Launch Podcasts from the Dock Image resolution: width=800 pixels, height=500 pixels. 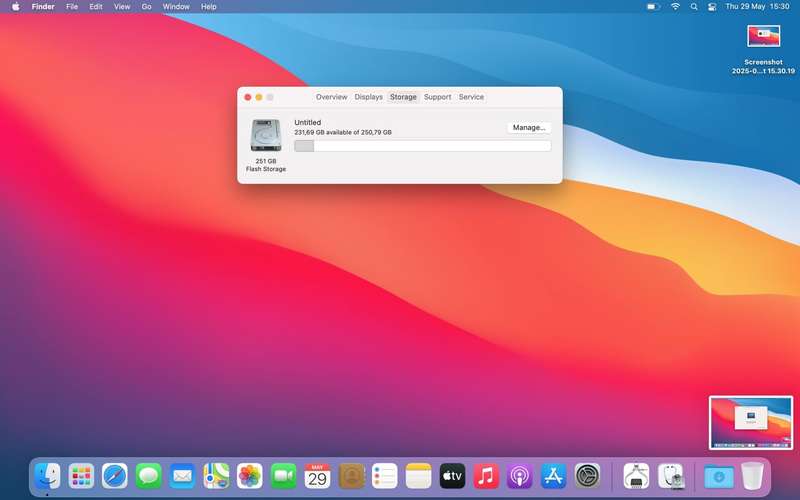519,476
